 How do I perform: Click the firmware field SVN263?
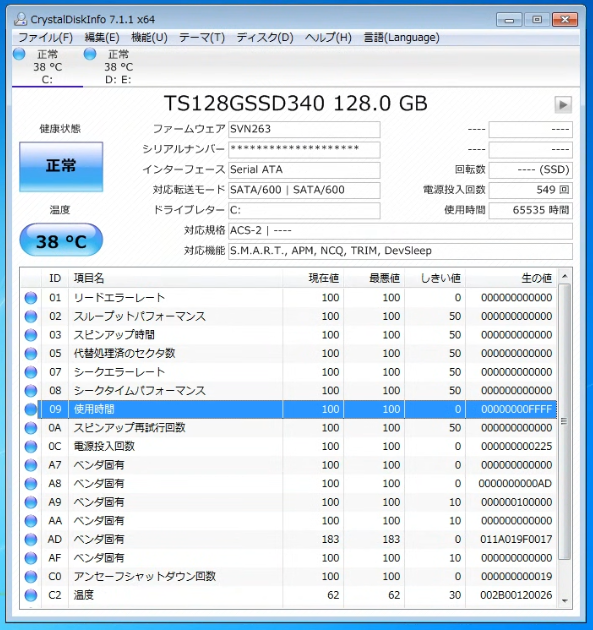tap(304, 129)
